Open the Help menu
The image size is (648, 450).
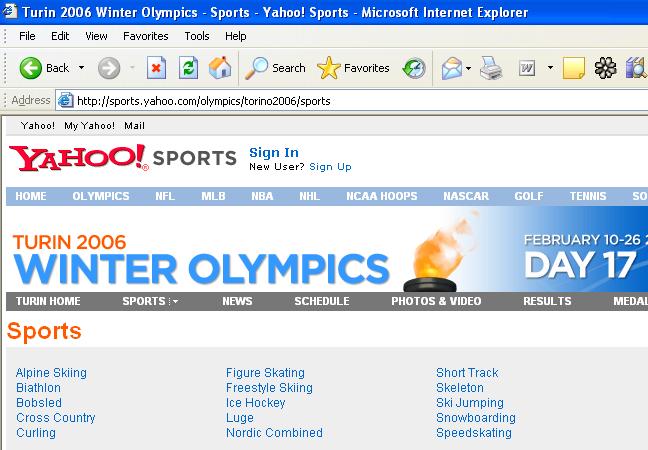[x=236, y=36]
